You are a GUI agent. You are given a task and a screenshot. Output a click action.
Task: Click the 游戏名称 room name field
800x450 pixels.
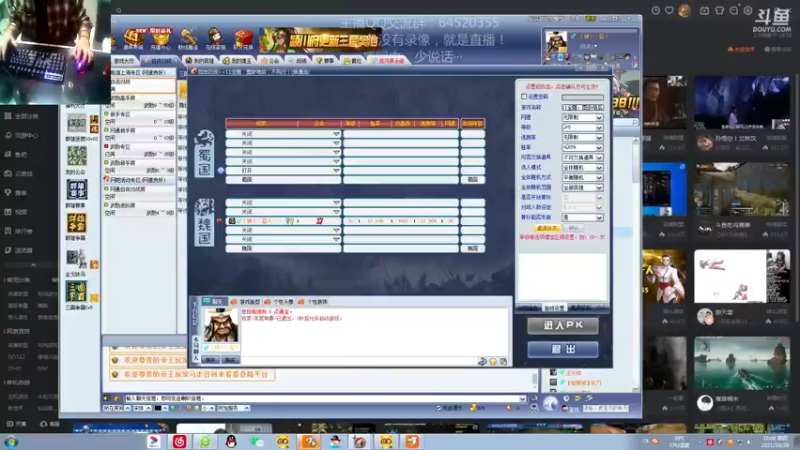click(x=582, y=107)
